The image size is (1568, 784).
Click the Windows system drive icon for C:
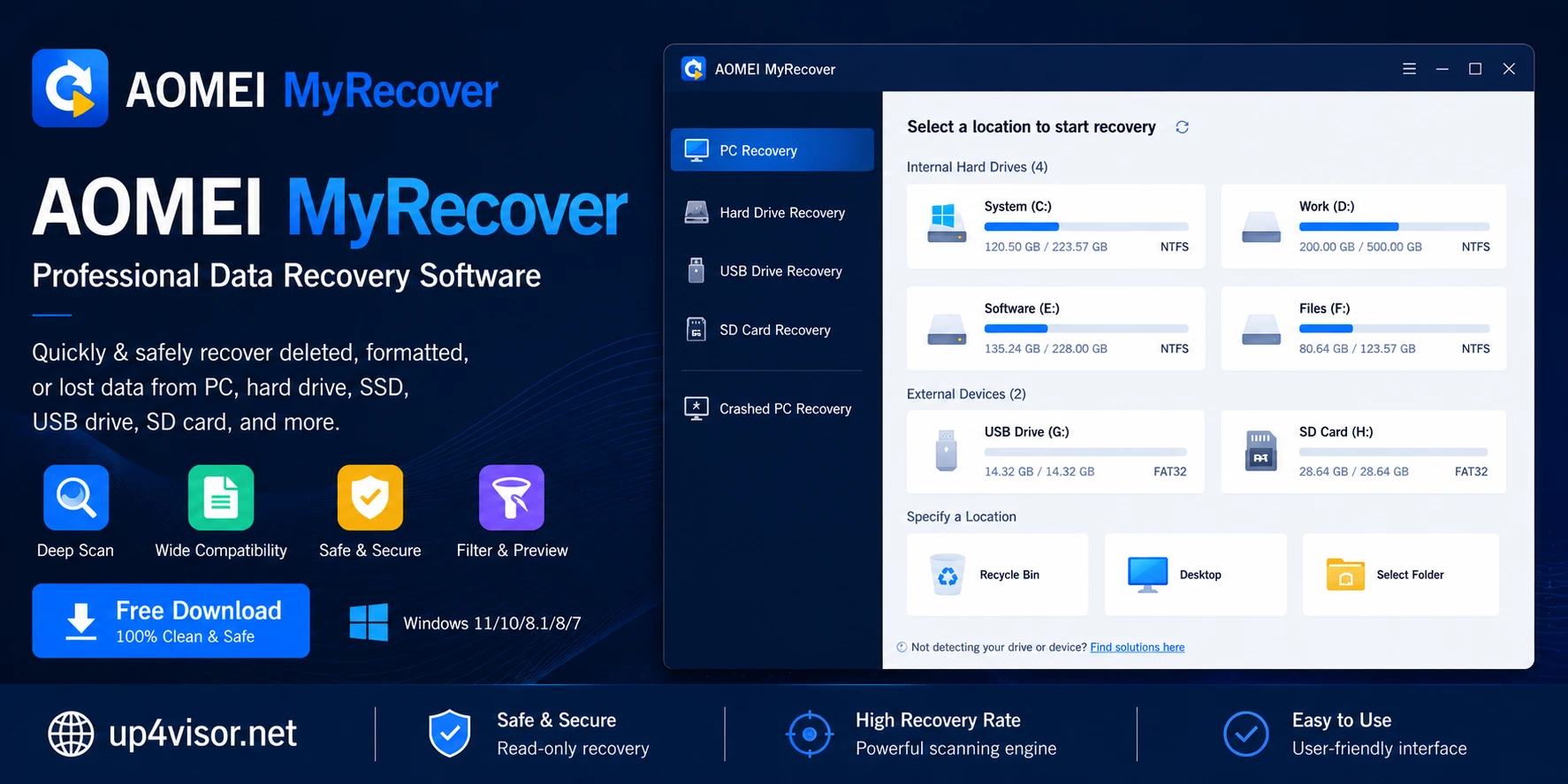click(946, 223)
